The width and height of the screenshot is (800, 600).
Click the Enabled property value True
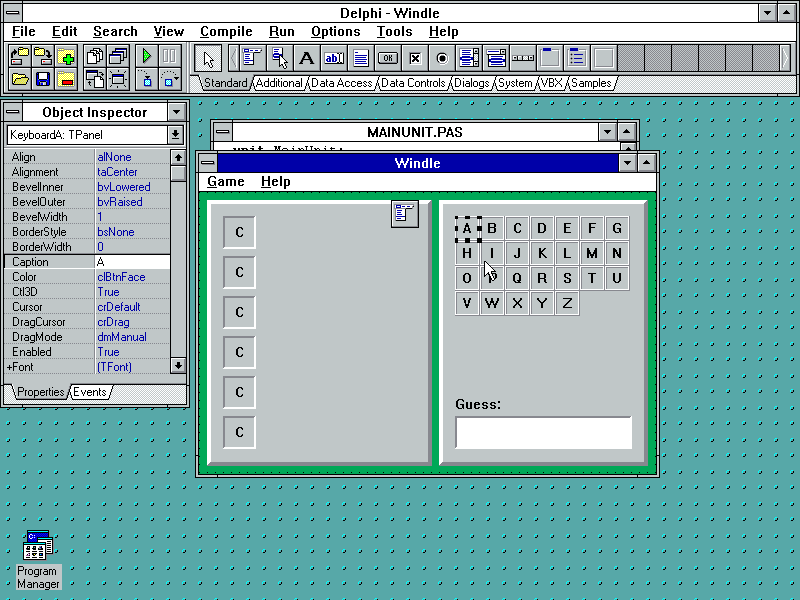click(132, 352)
